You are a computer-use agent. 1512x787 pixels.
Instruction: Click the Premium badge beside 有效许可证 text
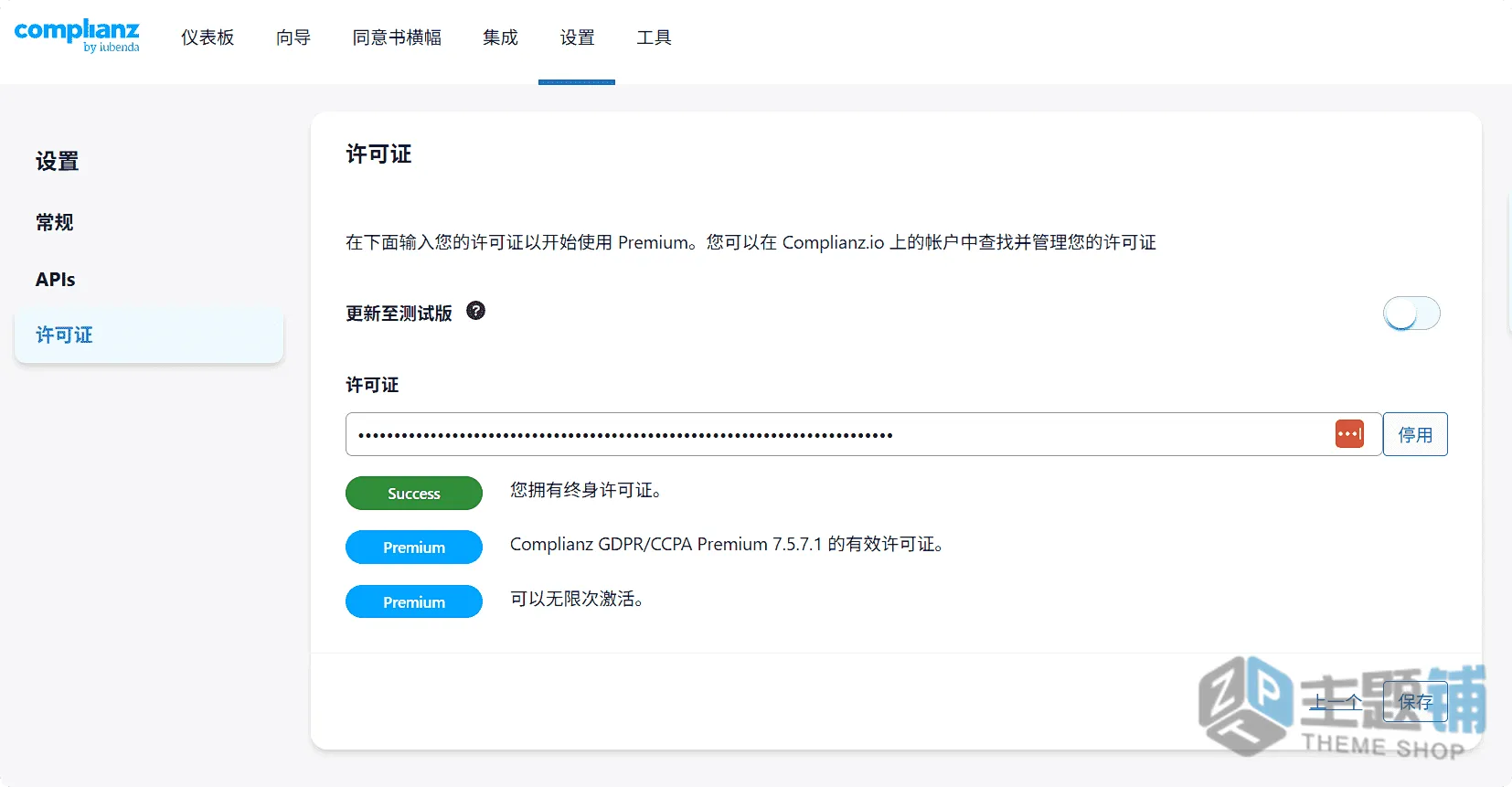click(x=414, y=548)
